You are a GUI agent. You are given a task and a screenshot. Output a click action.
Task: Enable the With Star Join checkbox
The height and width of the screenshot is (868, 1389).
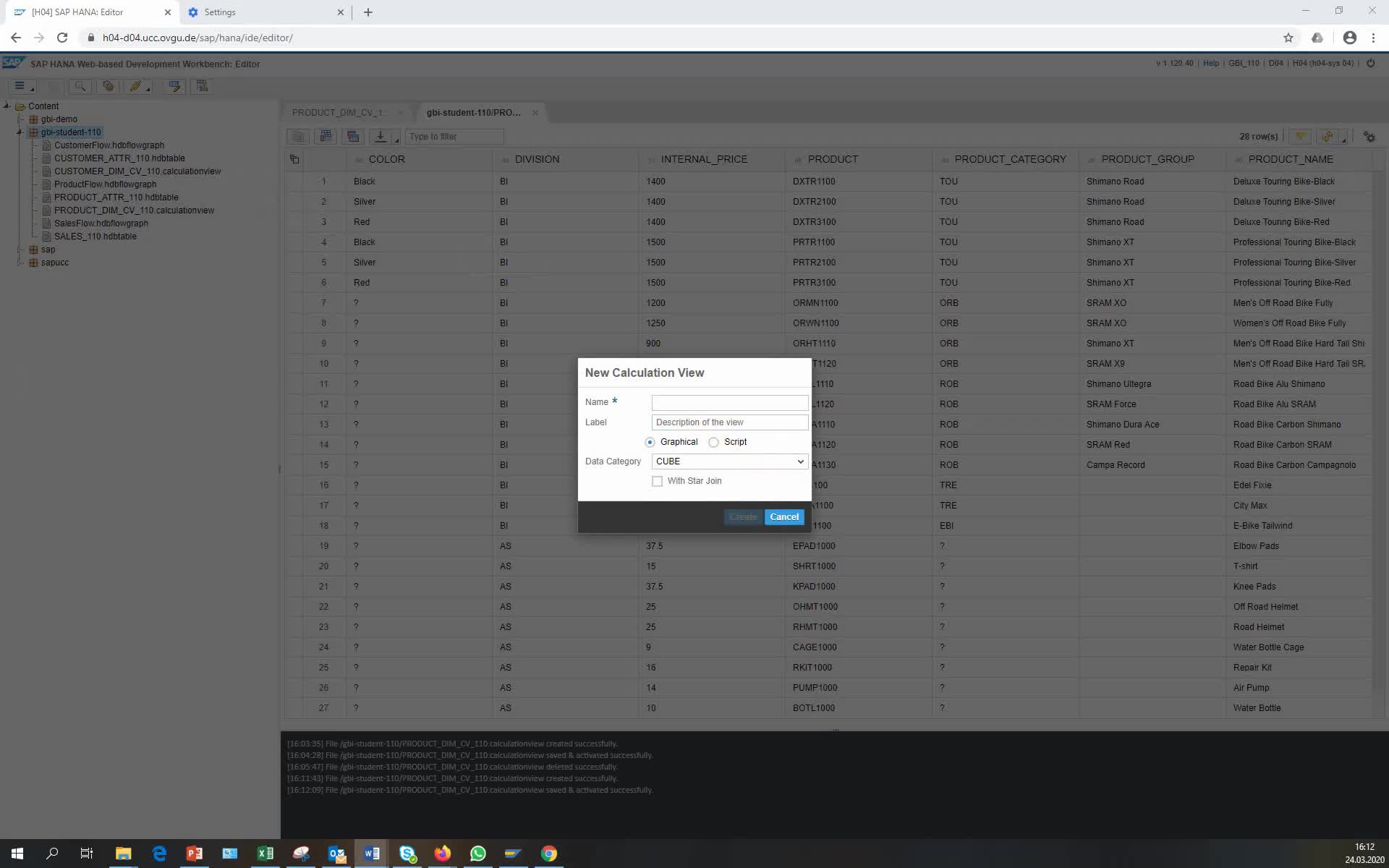tap(657, 481)
